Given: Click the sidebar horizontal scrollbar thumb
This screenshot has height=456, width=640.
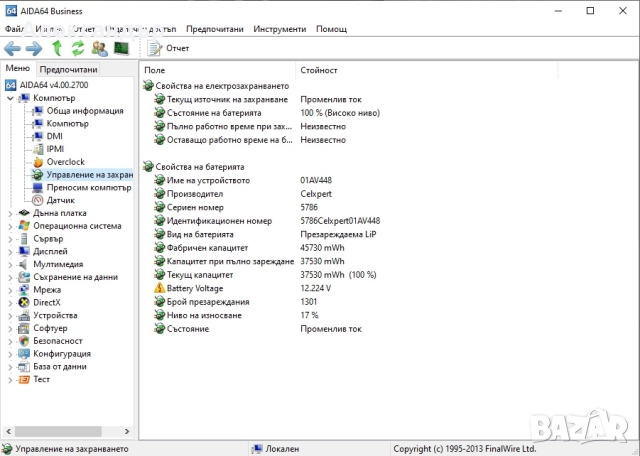Looking at the screenshot, I should click(x=58, y=431).
